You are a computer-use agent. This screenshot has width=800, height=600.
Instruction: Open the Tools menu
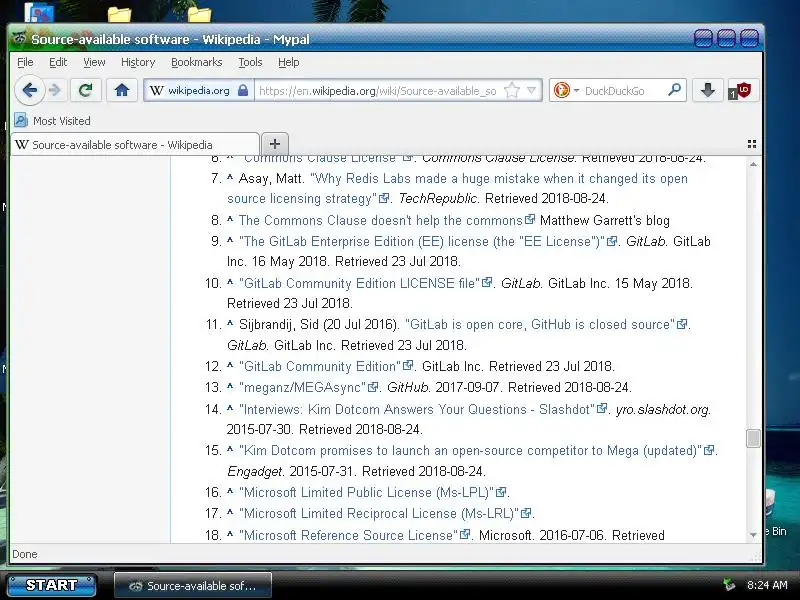point(250,62)
